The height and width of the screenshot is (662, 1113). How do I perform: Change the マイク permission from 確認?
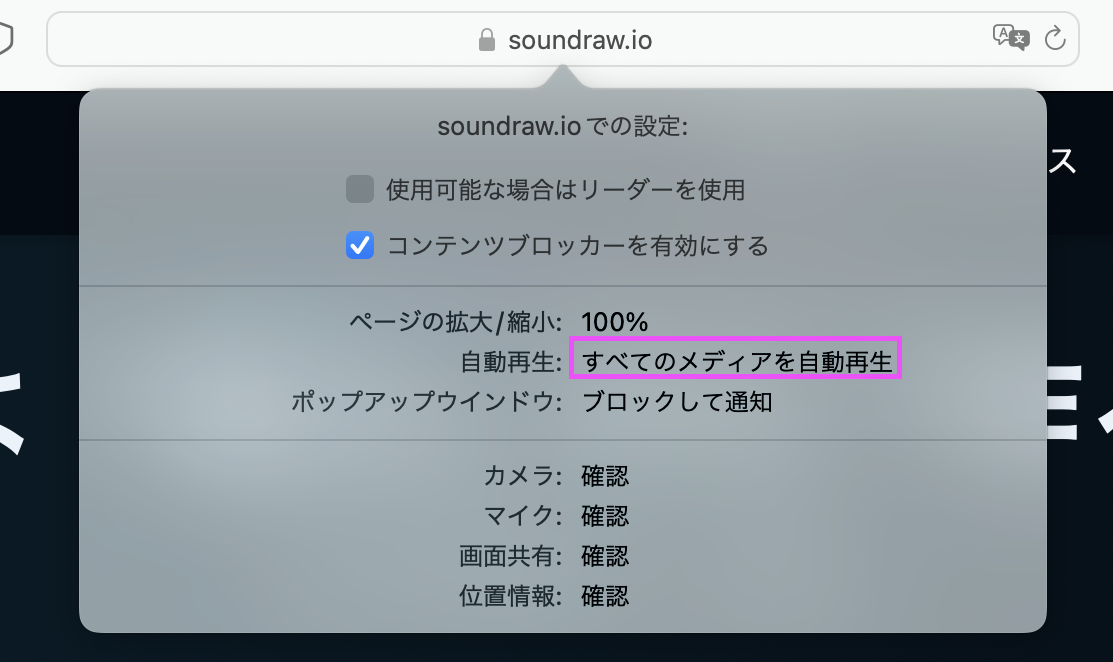point(605,516)
